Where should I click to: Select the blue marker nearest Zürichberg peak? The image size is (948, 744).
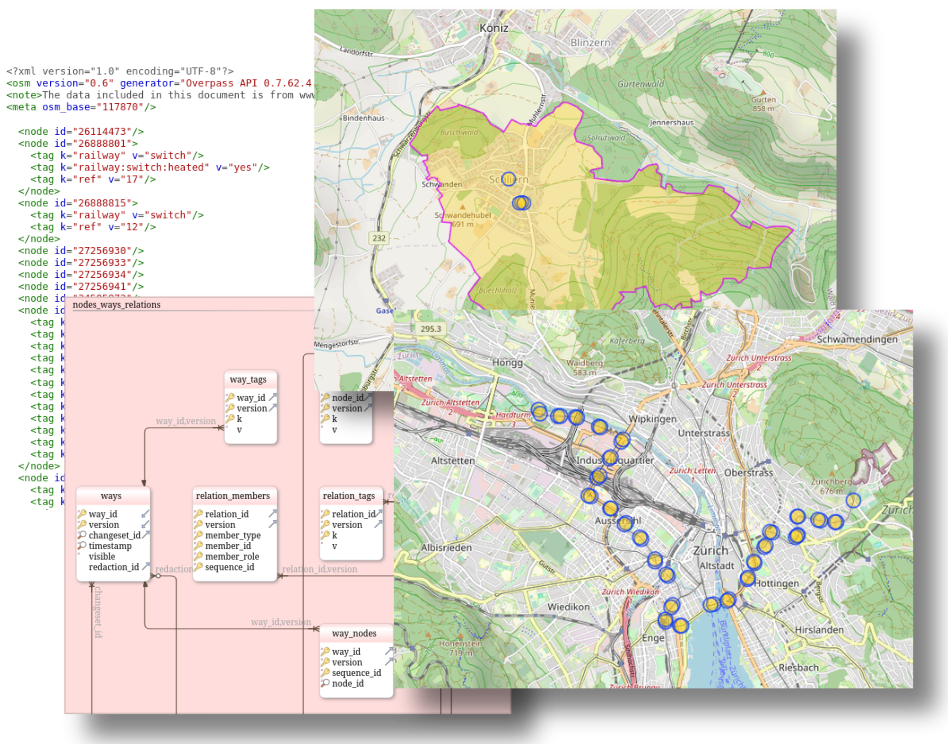pos(852,500)
